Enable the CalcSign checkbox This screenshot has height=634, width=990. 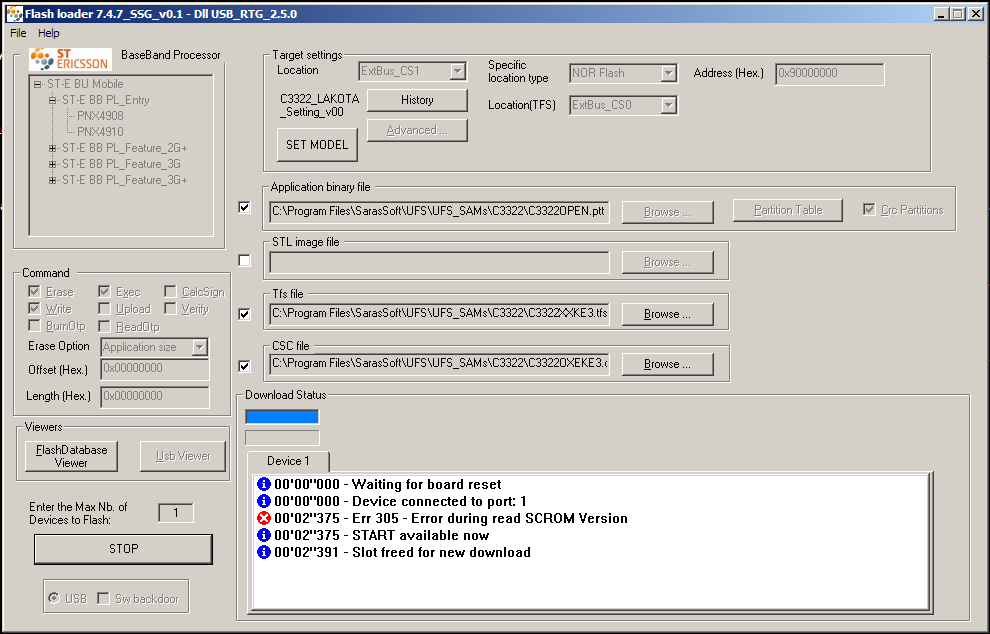[x=170, y=292]
